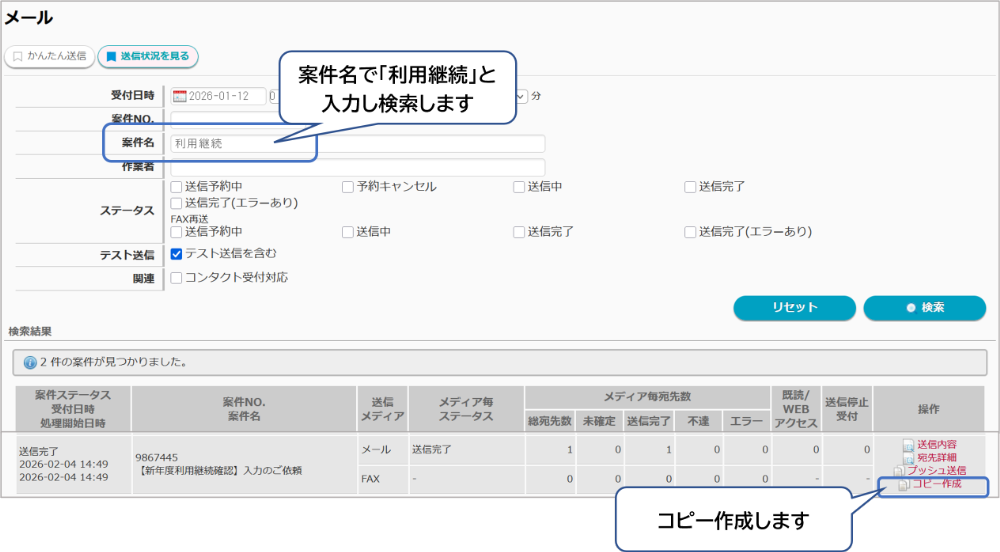Switch to the かんたん送信 tab
1000x552 pixels.
[50, 57]
